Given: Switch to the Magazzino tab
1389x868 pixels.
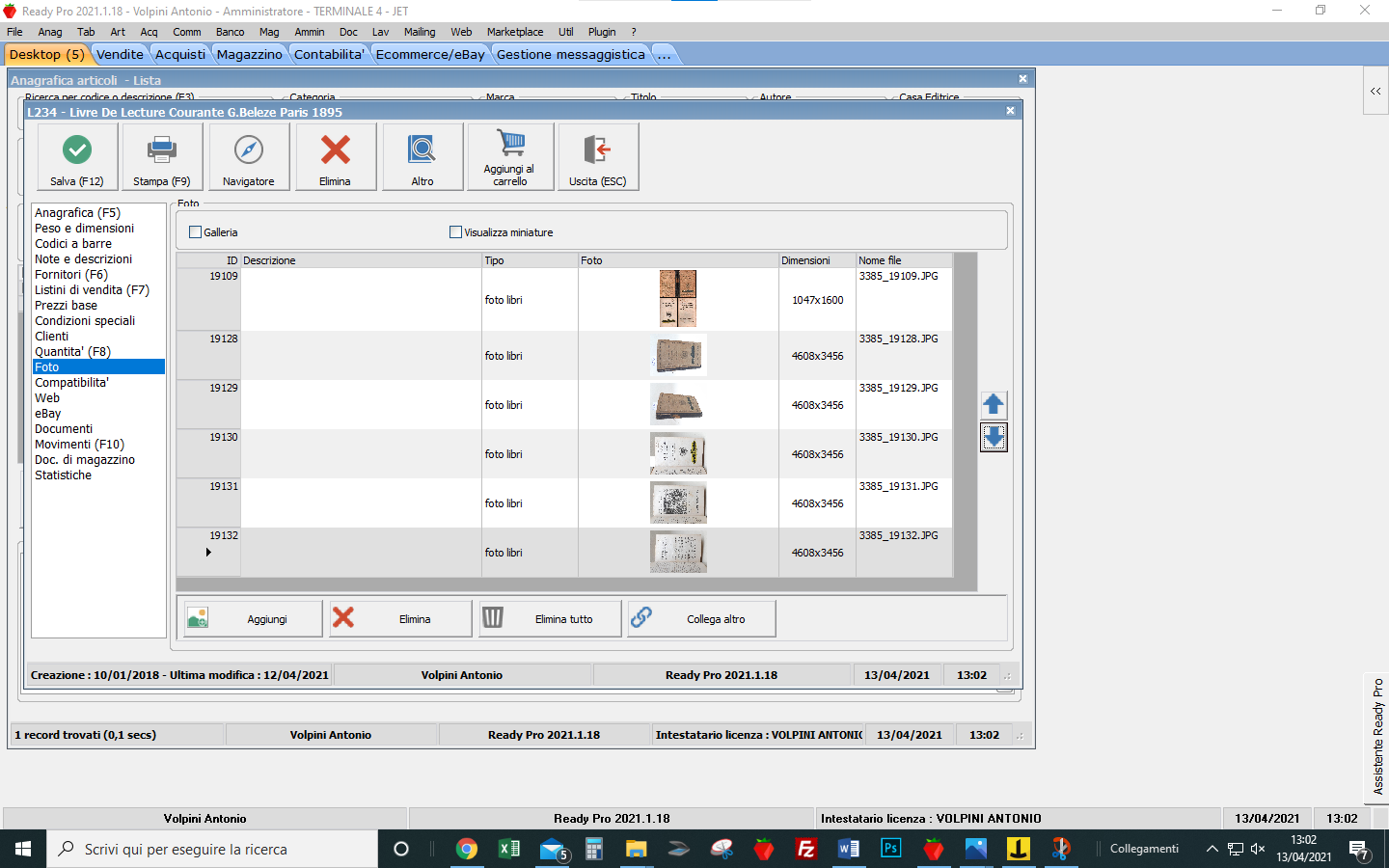Looking at the screenshot, I should click(250, 54).
